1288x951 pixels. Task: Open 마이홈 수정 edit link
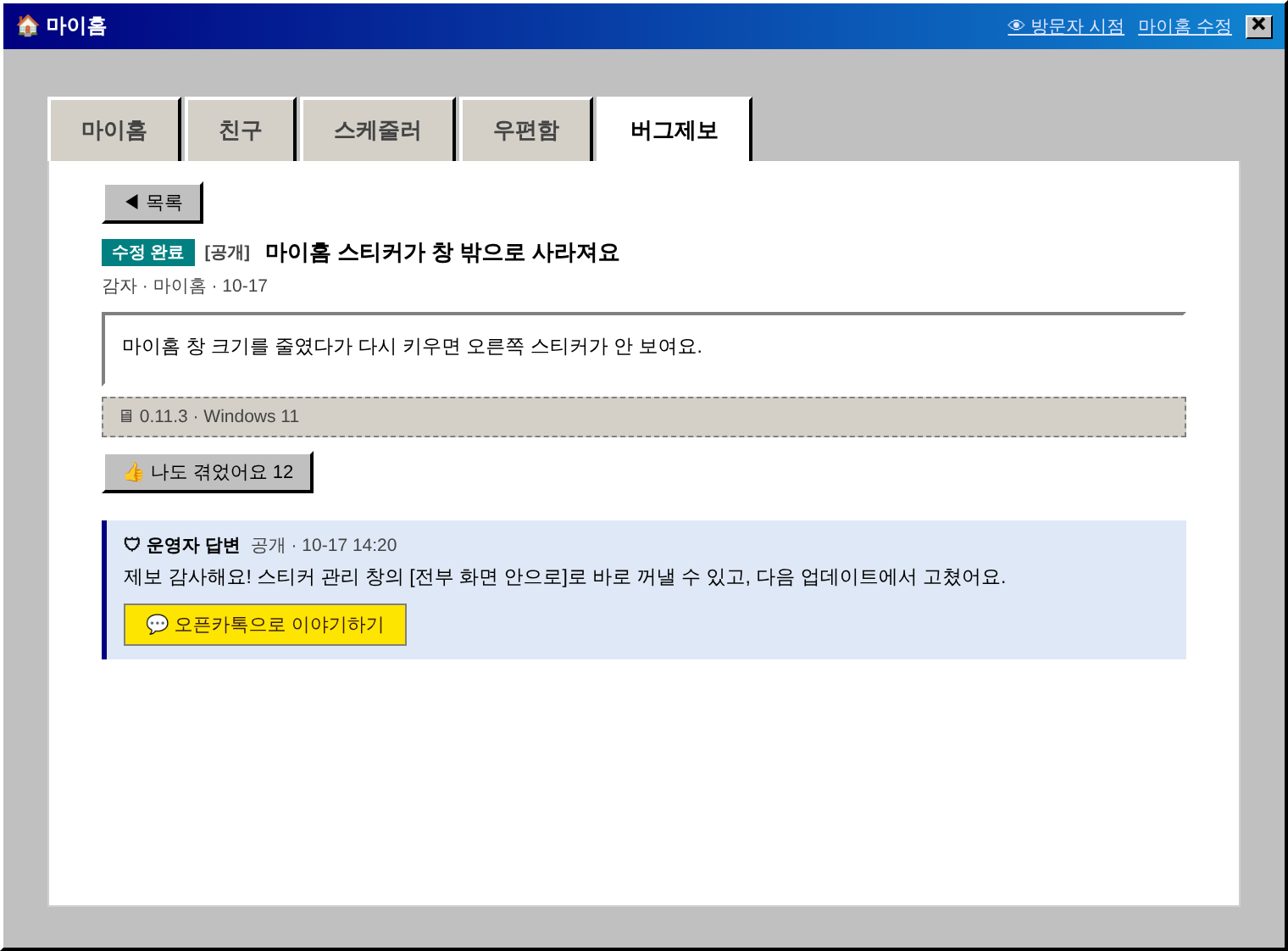point(1185,26)
